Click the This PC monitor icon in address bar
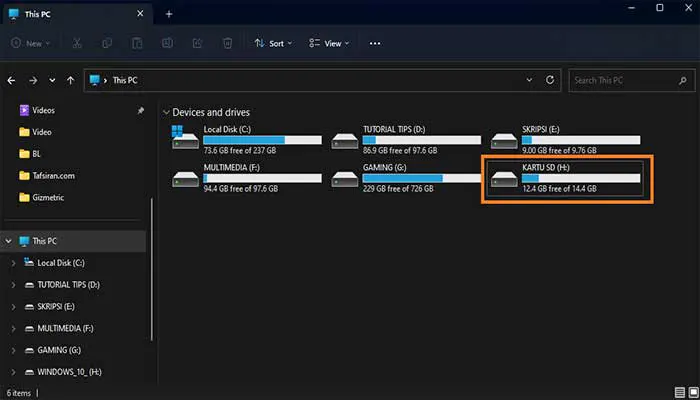 click(x=94, y=80)
